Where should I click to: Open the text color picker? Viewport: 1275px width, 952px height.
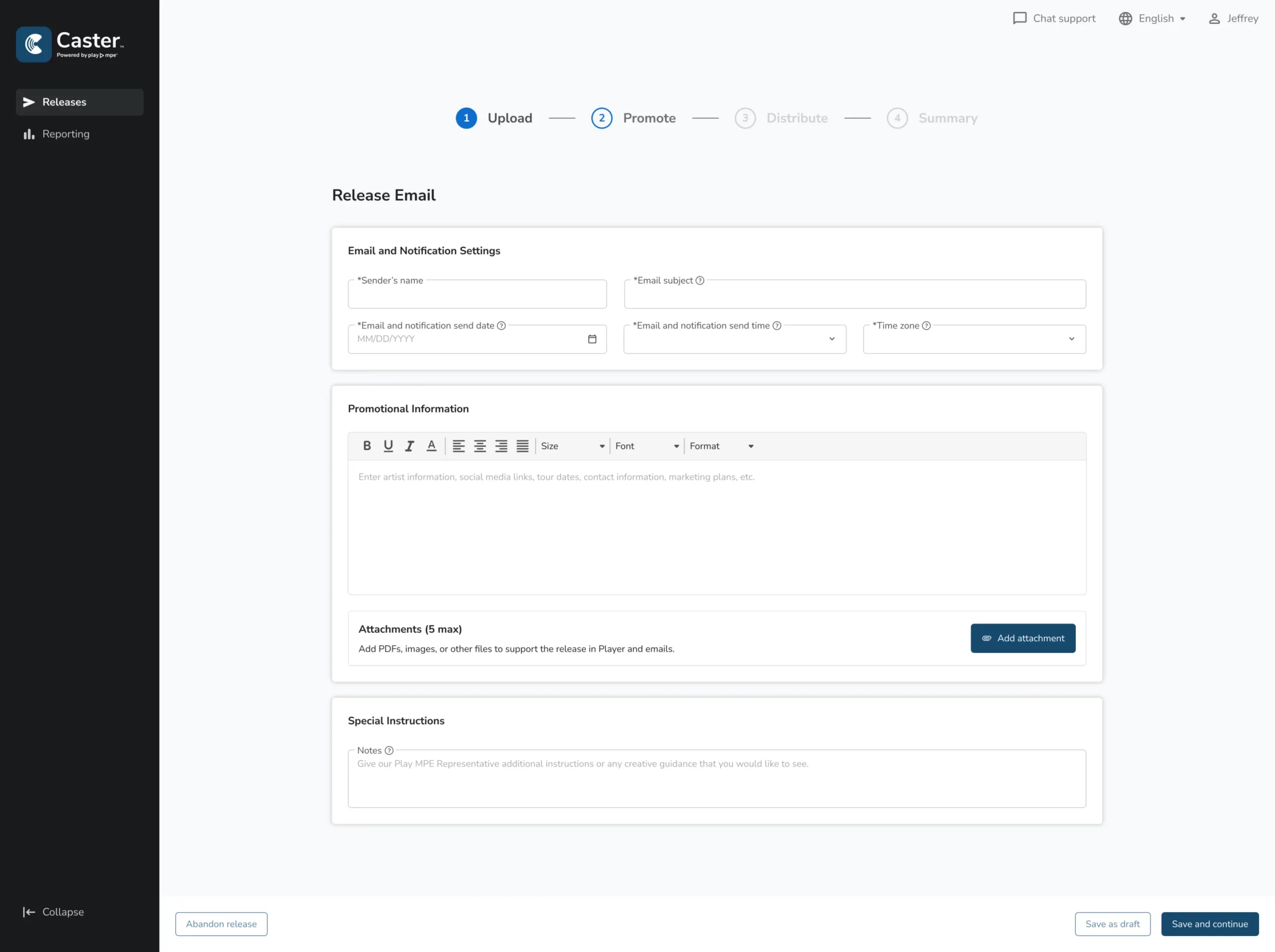(x=431, y=446)
